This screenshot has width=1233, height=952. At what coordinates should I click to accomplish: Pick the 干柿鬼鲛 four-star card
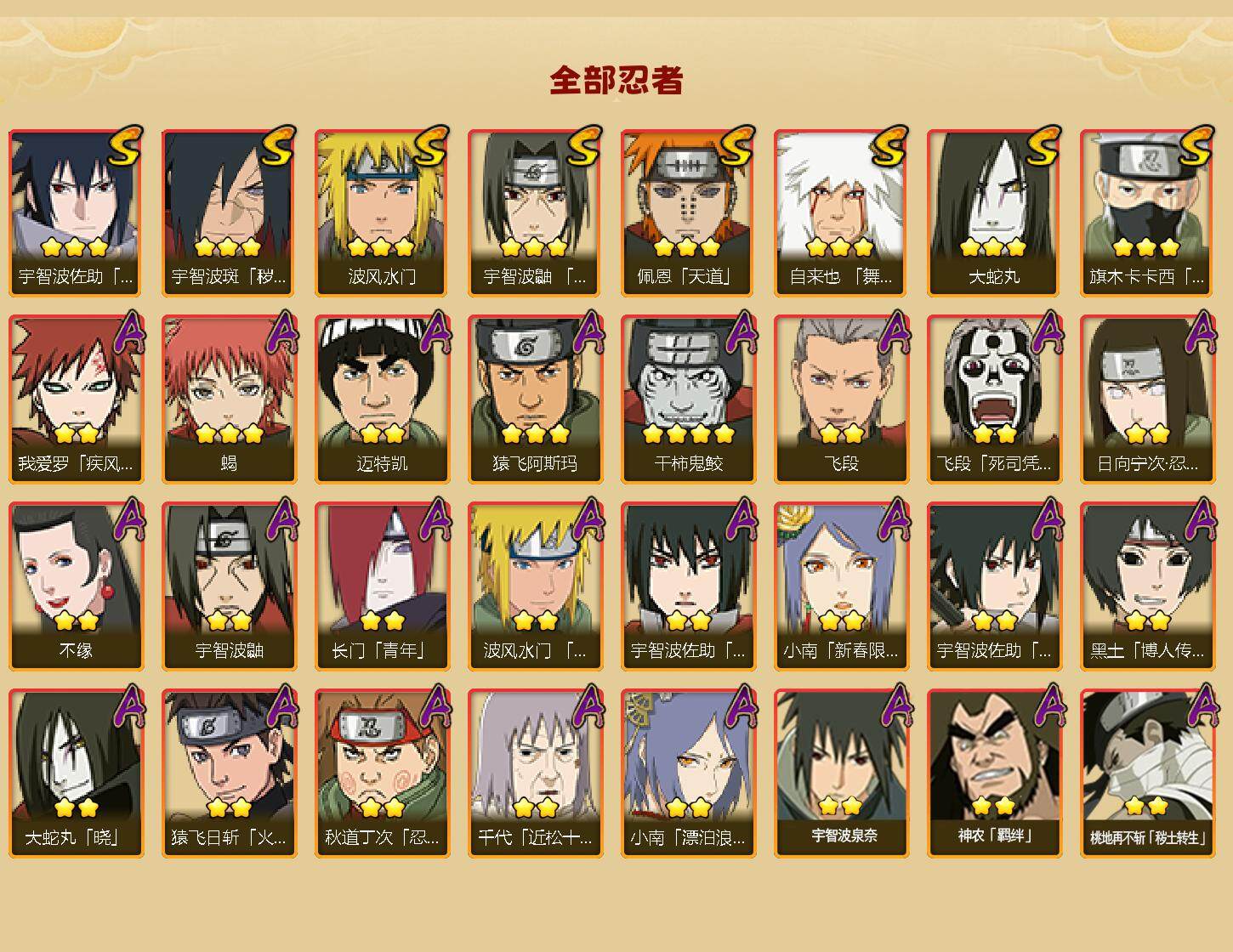tap(688, 399)
